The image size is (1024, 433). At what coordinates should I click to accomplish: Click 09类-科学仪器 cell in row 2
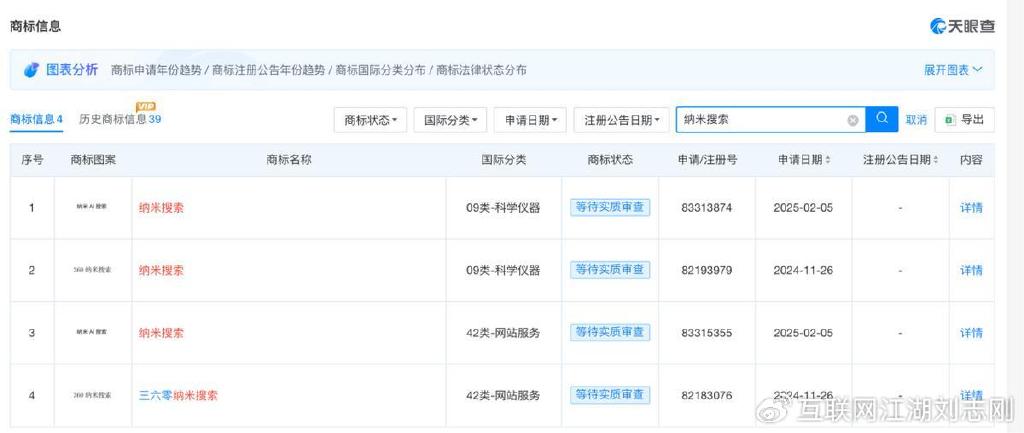tap(503, 270)
